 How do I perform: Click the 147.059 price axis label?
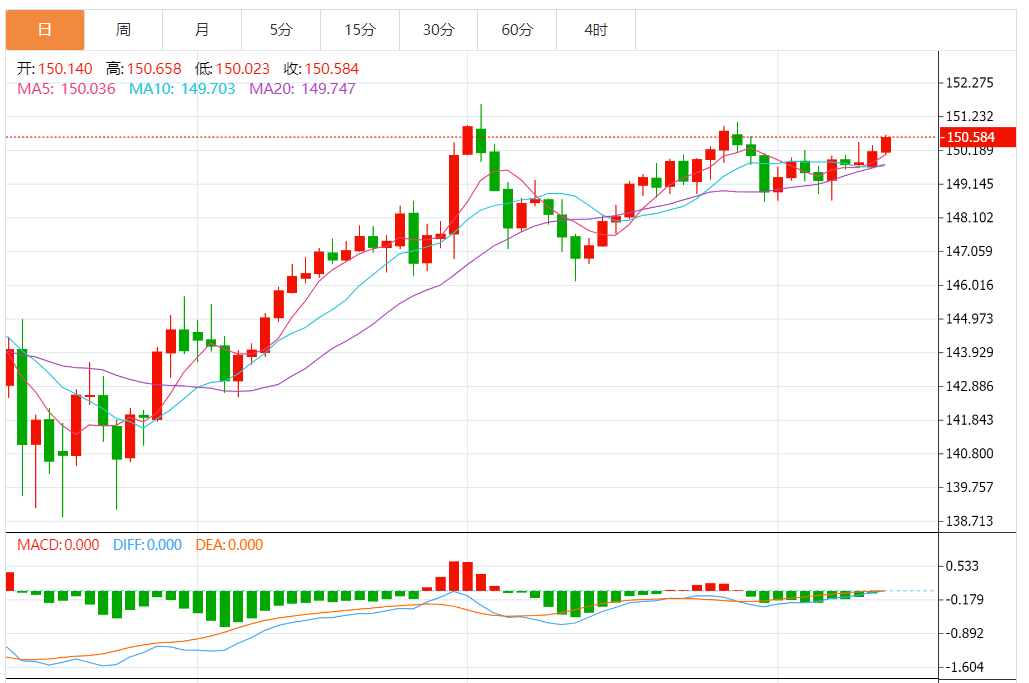(969, 251)
